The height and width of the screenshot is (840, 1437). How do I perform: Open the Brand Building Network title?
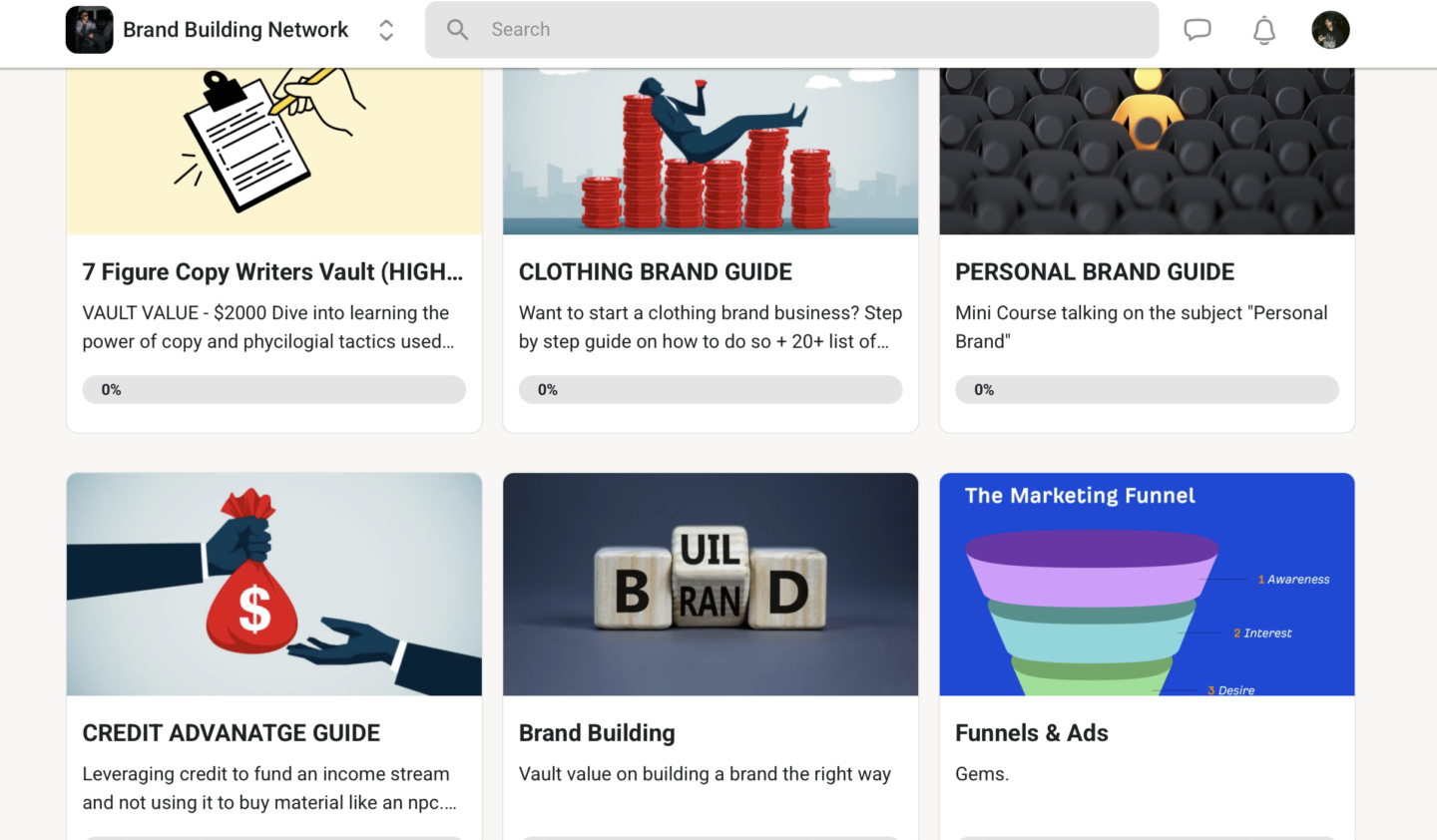tap(236, 30)
